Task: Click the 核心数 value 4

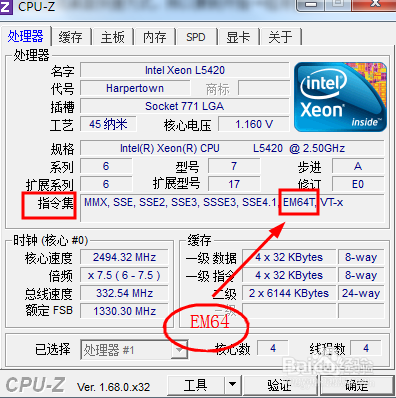Action: click(273, 348)
